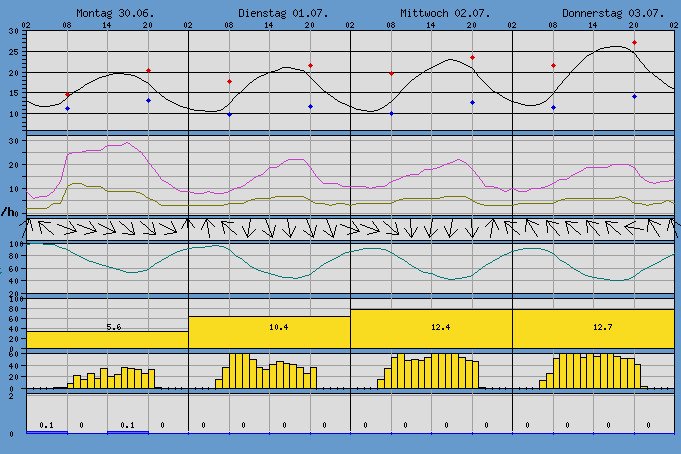Click the yellow bar labeled 5.6
The height and width of the screenshot is (454, 681).
(x=108, y=339)
